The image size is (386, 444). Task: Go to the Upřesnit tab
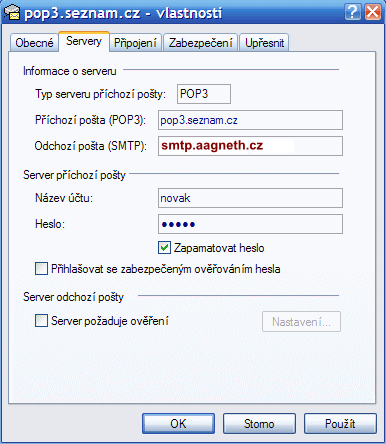(264, 43)
